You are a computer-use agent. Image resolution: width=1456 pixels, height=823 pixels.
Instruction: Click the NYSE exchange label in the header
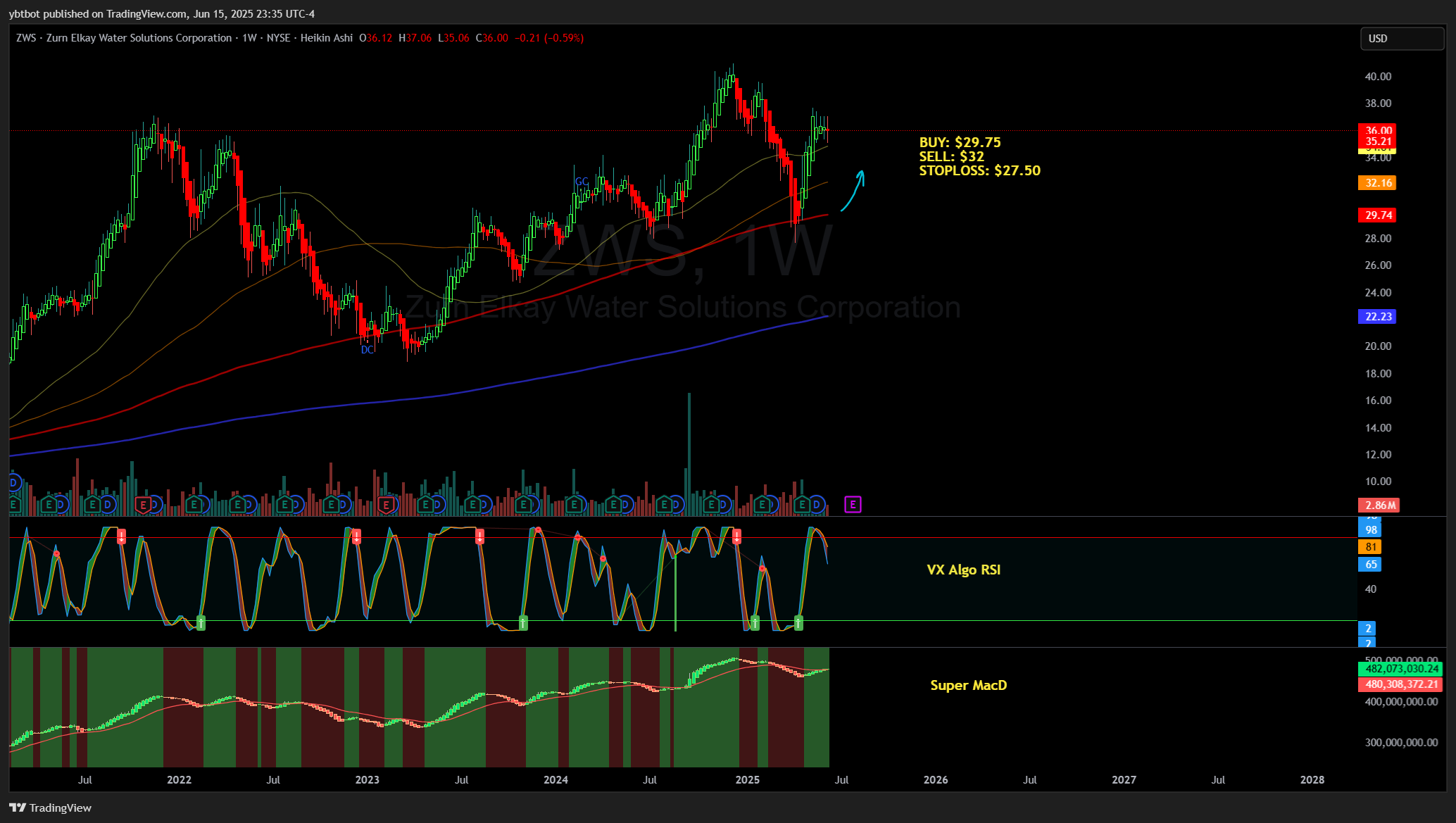click(x=278, y=38)
